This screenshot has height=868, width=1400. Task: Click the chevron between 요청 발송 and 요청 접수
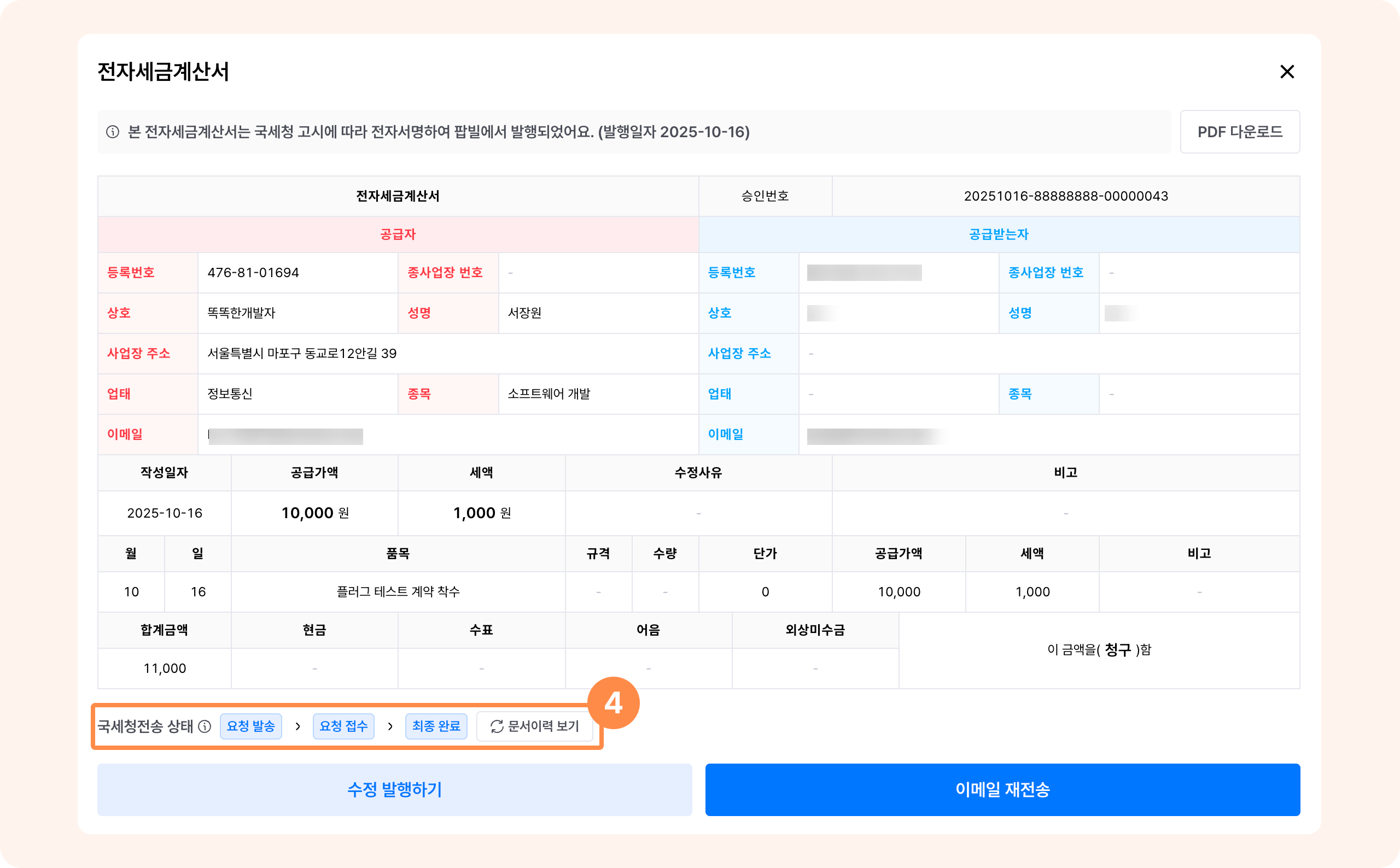(297, 726)
